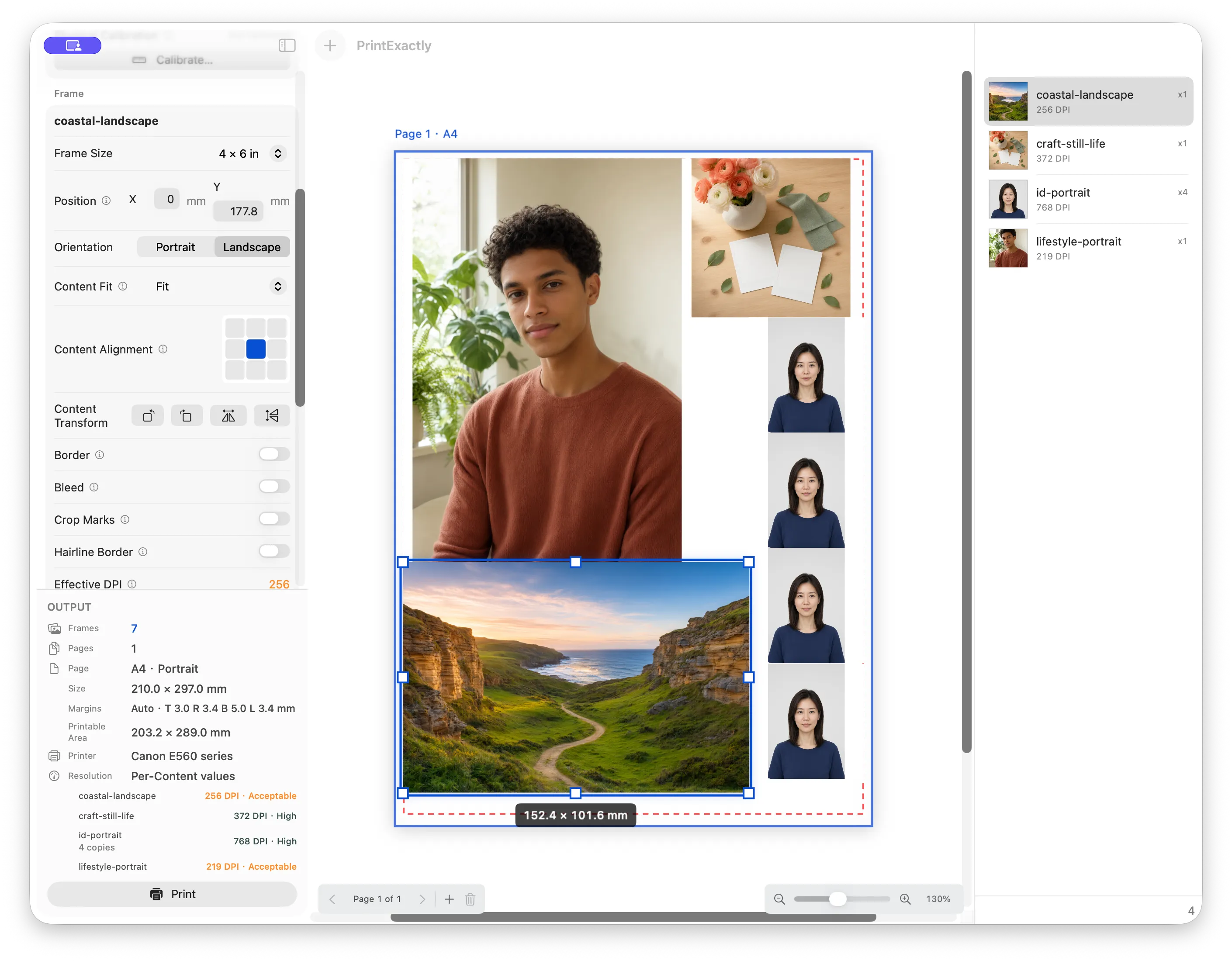Show the Border info icon
Screen dimensions: 1232x961
99,455
